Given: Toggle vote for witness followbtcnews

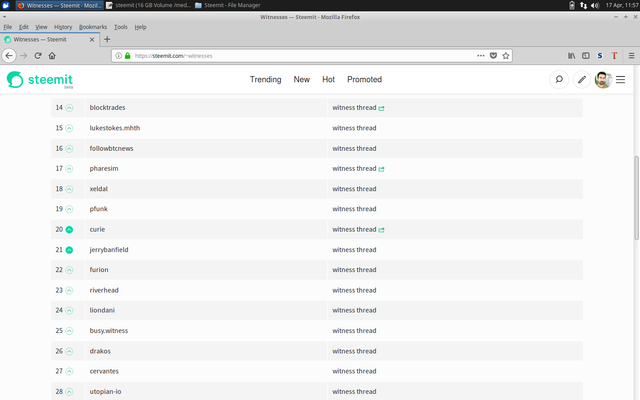Looking at the screenshot, I should (x=69, y=149).
